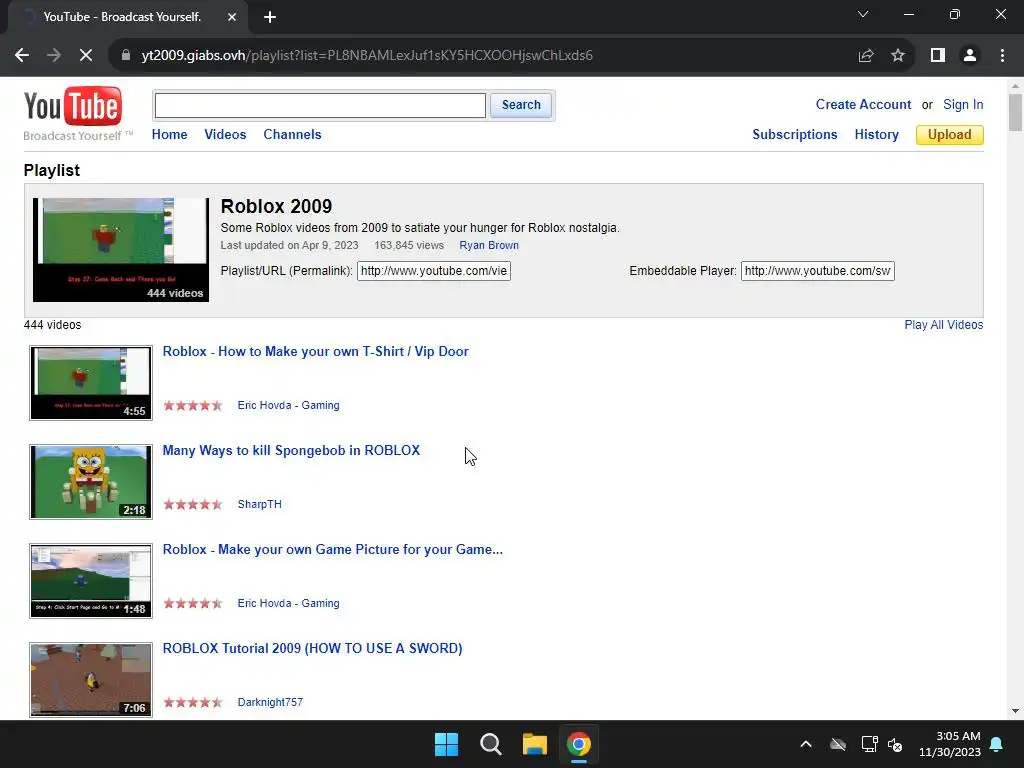
Task: Click the vertical scrollbar thumb
Action: tap(1015, 112)
